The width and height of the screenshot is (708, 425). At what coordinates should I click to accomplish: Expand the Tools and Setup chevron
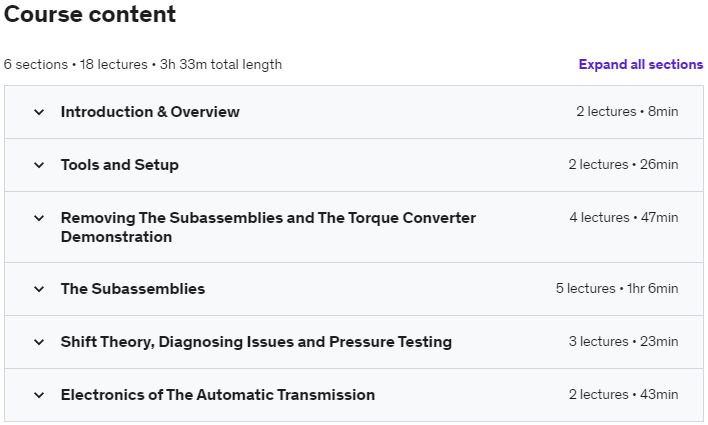(39, 165)
